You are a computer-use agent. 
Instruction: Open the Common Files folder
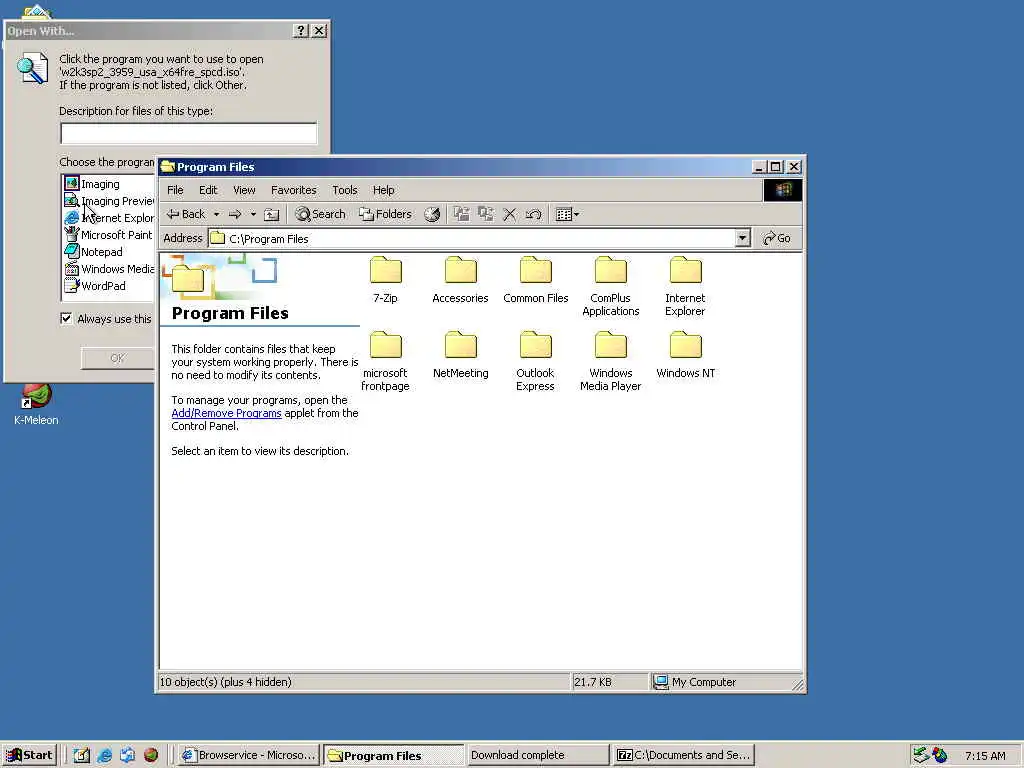[536, 281]
